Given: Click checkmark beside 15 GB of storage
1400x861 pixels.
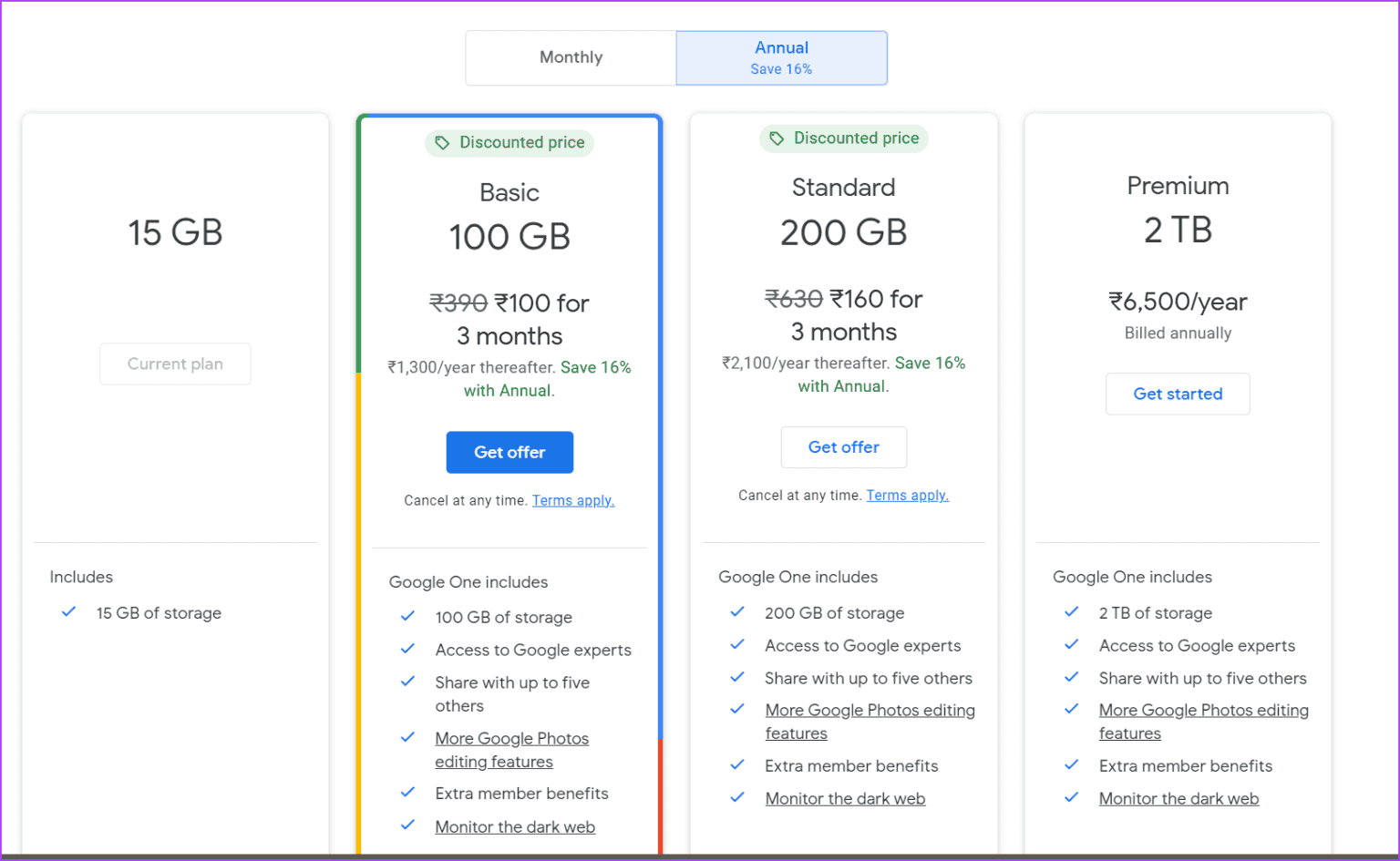Looking at the screenshot, I should click(x=68, y=612).
